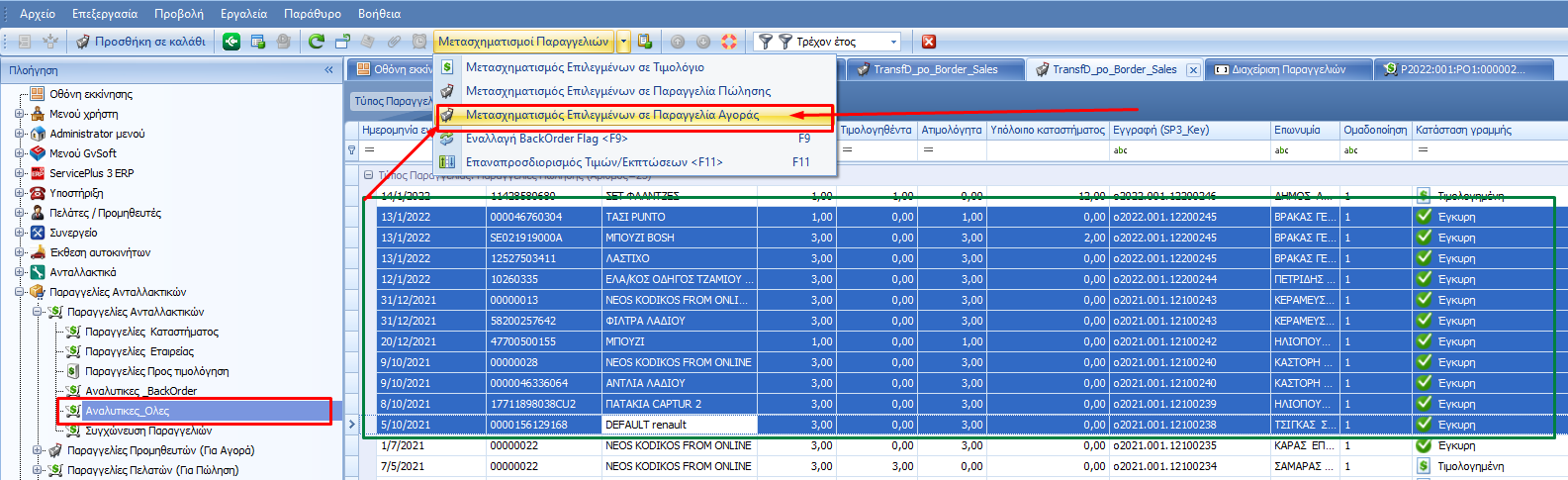1568x480 pixels.
Task: Open the Τρέχον έτος filter dropdown
Action: 894,42
